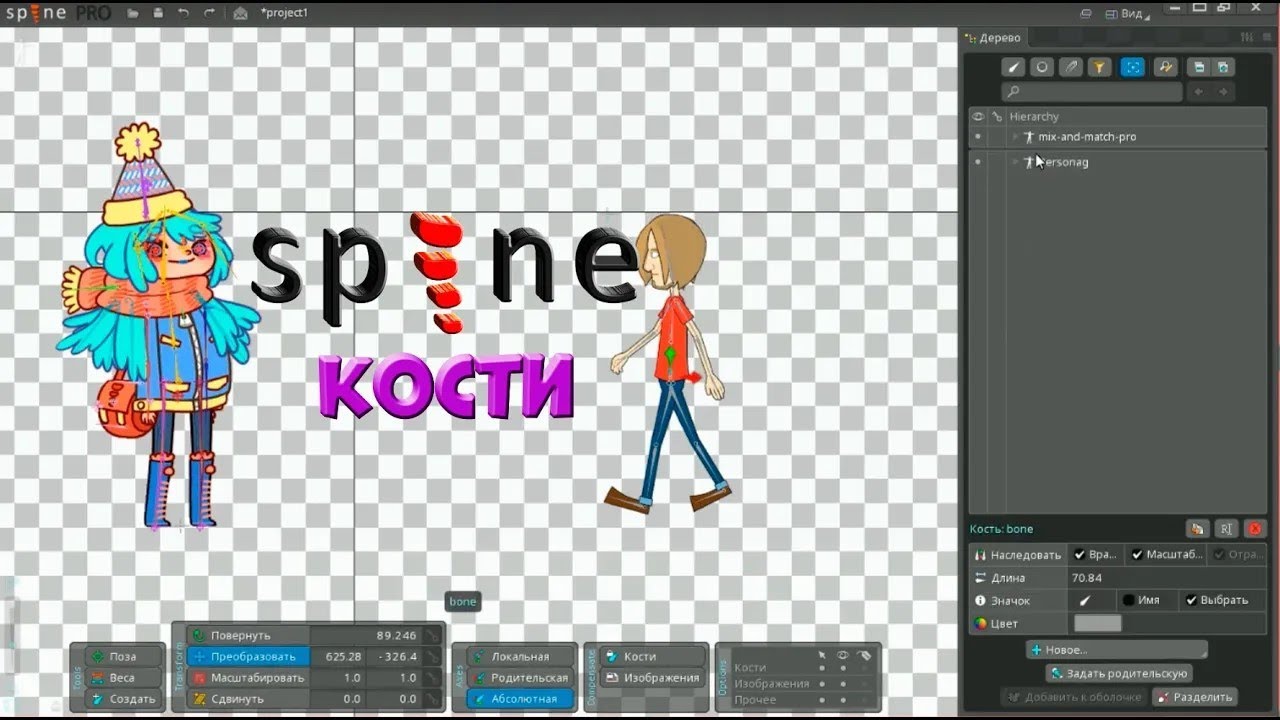Click the expand all tree icon

click(x=1223, y=67)
